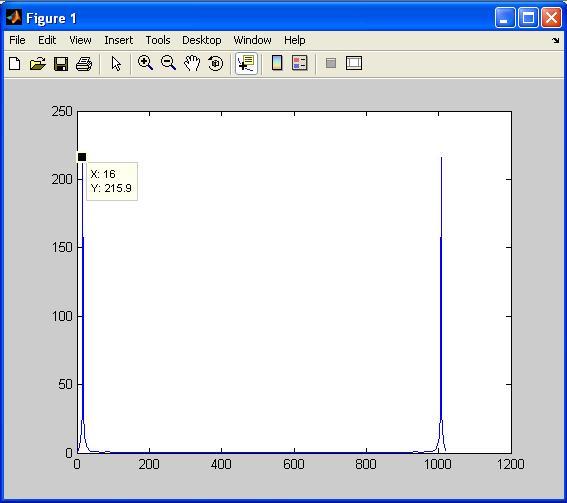Open the Tools menu
Image resolution: width=567 pixels, height=503 pixels.
click(158, 40)
